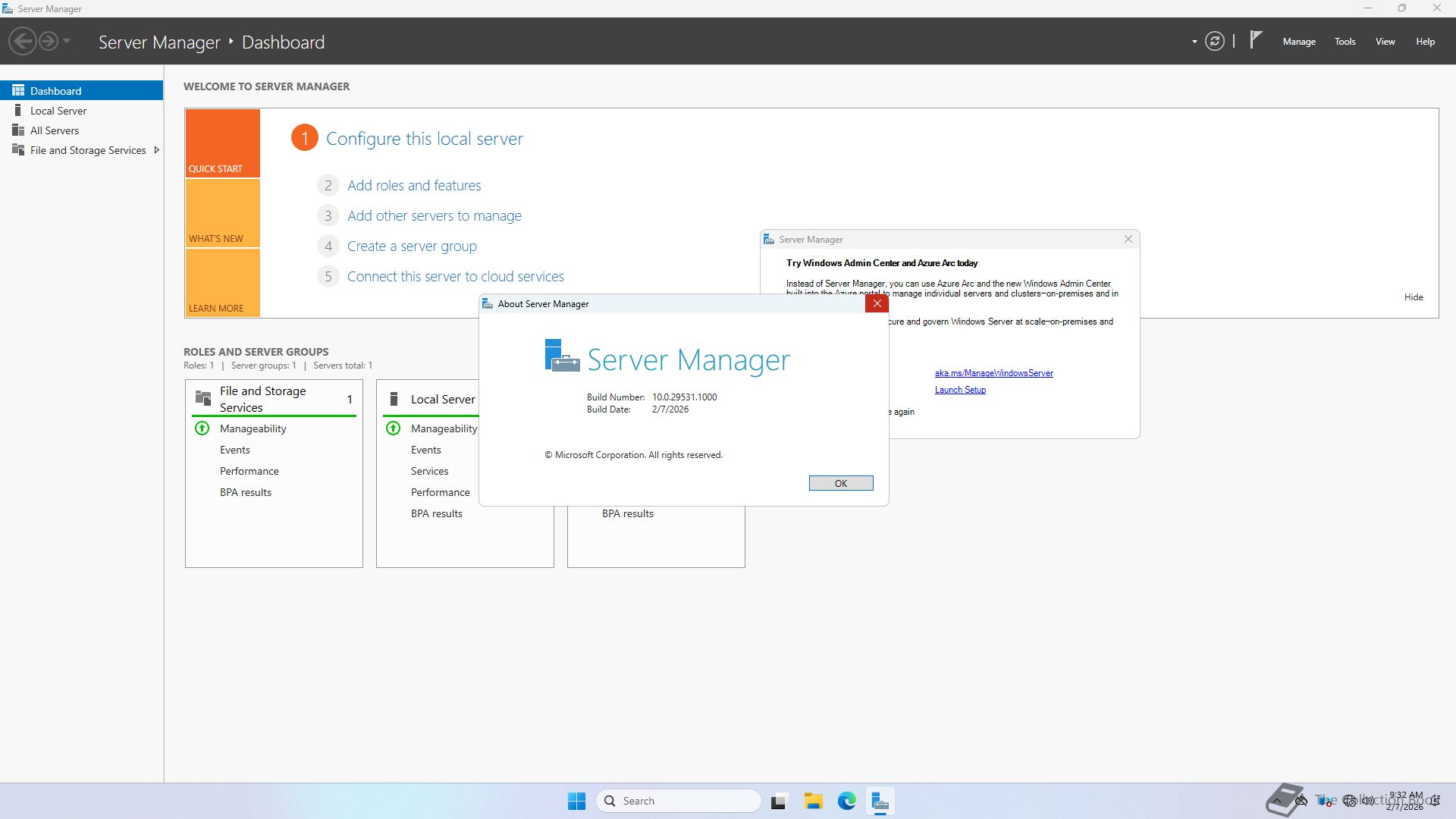This screenshot has height=819, width=1456.
Task: Open the navigation history dropdown arrow
Action: (67, 41)
